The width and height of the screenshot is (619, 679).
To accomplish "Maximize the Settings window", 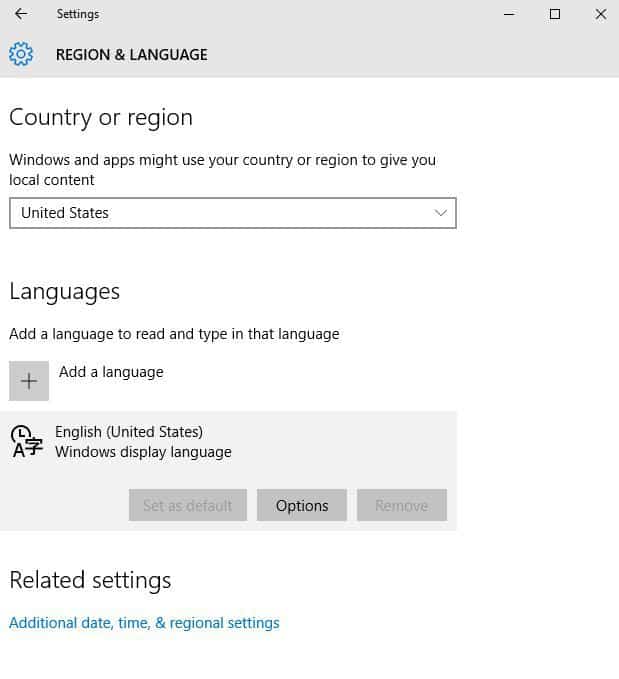I will click(x=555, y=14).
